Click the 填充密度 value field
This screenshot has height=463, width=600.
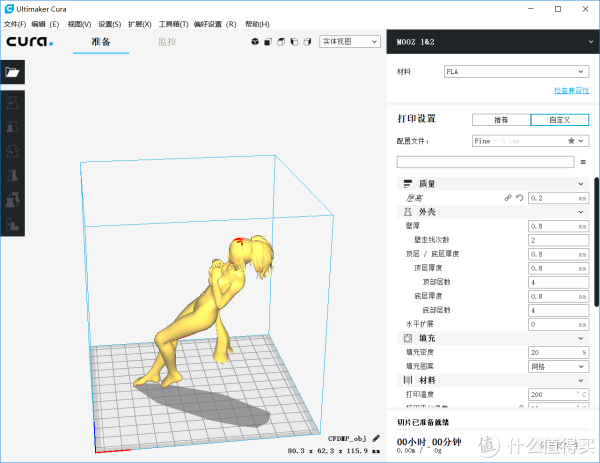tap(558, 352)
